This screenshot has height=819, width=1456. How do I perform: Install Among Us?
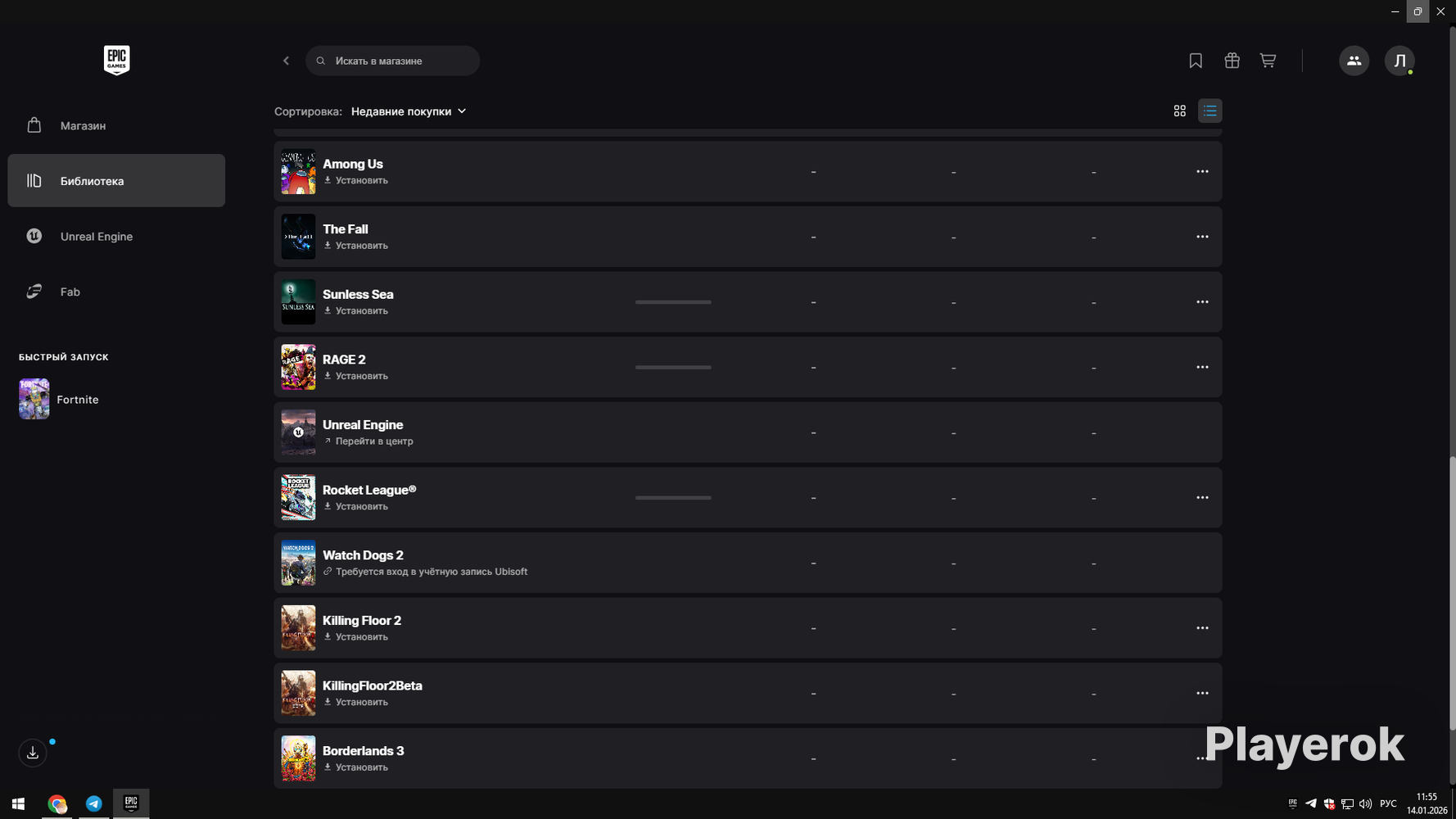[x=356, y=180]
